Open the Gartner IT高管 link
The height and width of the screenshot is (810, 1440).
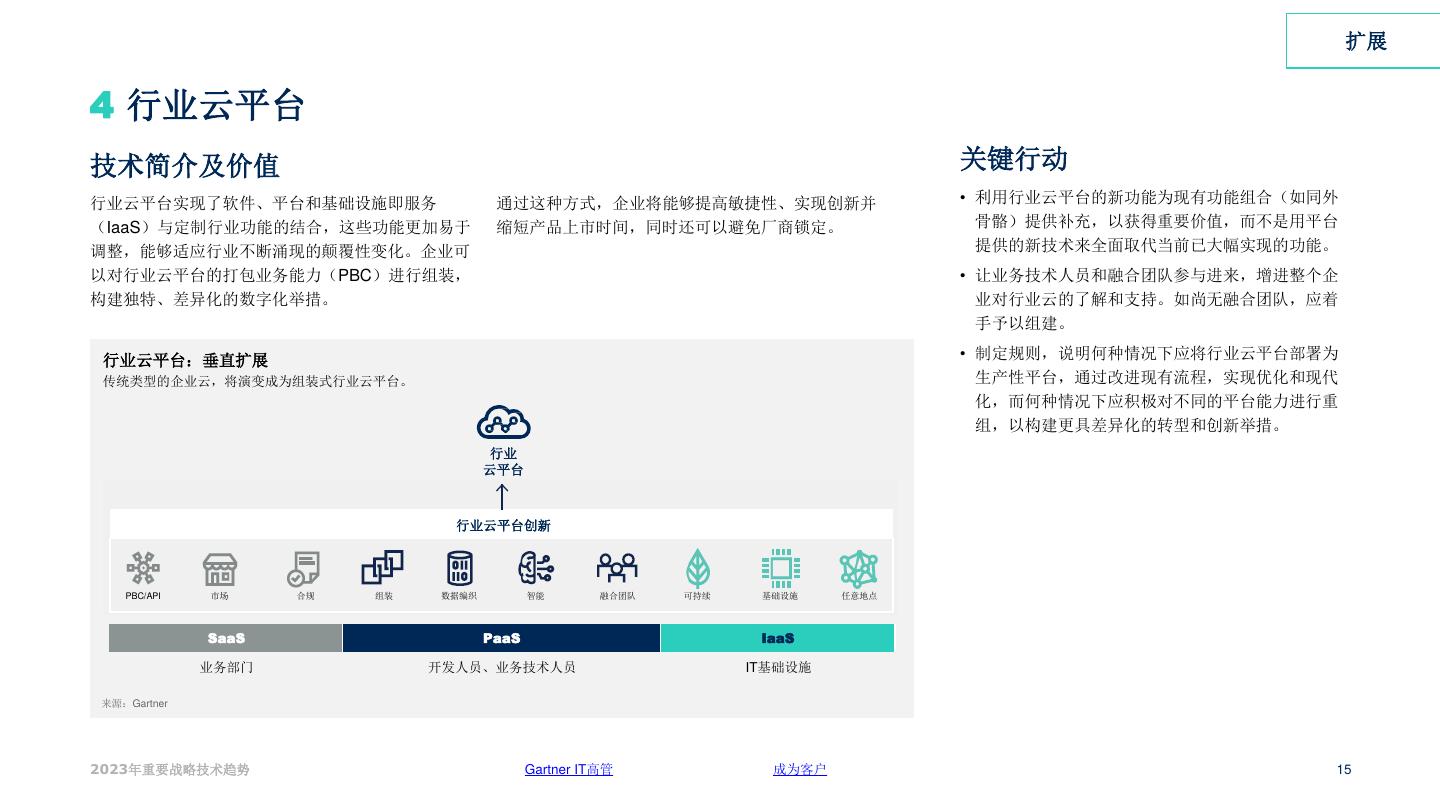point(568,769)
